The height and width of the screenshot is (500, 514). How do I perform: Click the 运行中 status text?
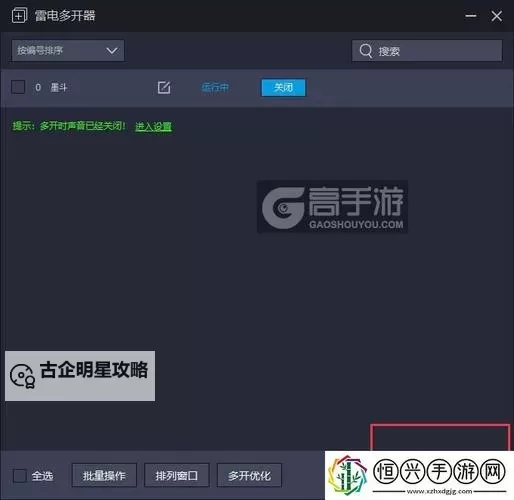click(215, 88)
